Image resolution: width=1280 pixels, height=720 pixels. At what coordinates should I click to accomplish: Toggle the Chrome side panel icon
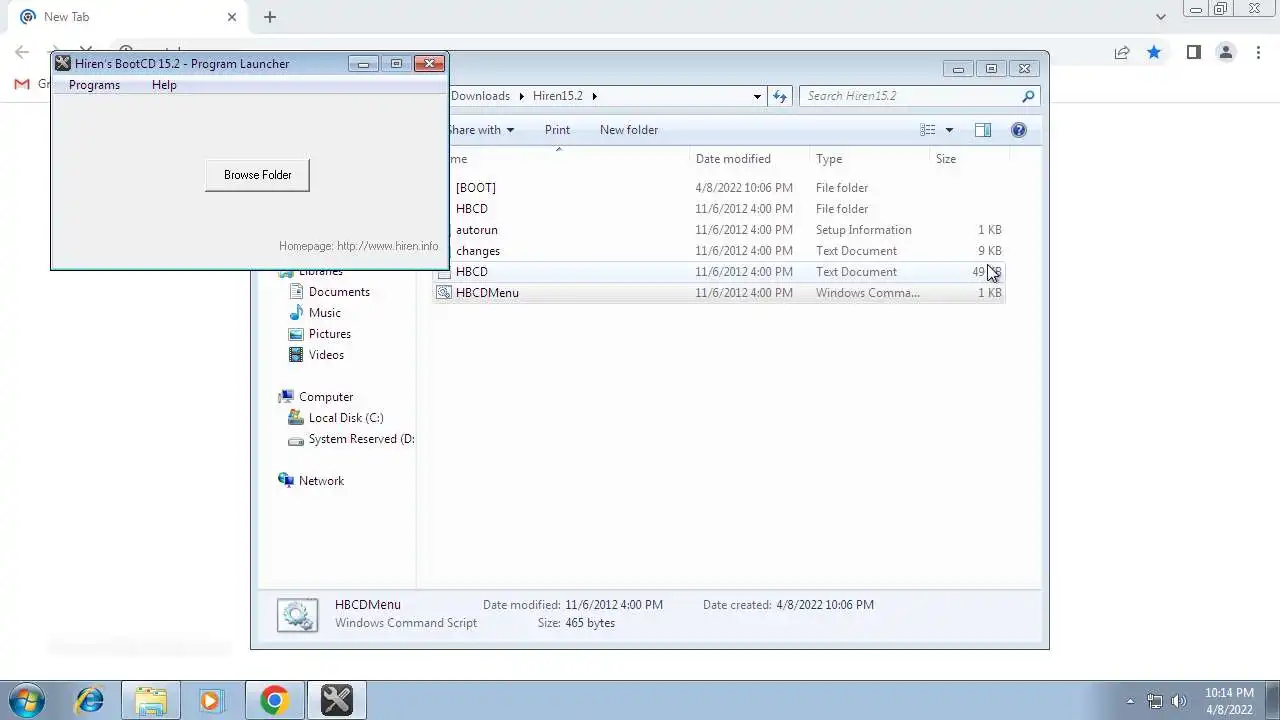click(x=1193, y=52)
